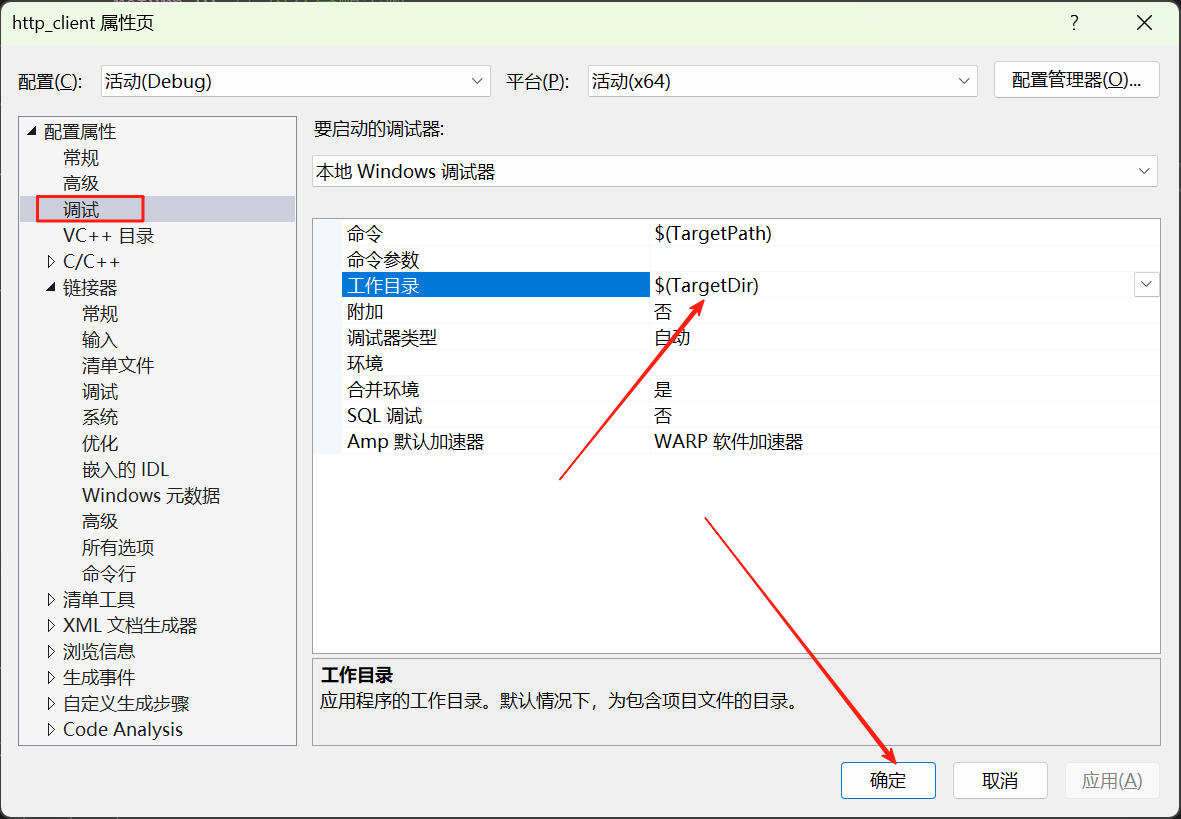Click the 配置管理器 button
Screen dimensions: 1181x819
click(1076, 81)
